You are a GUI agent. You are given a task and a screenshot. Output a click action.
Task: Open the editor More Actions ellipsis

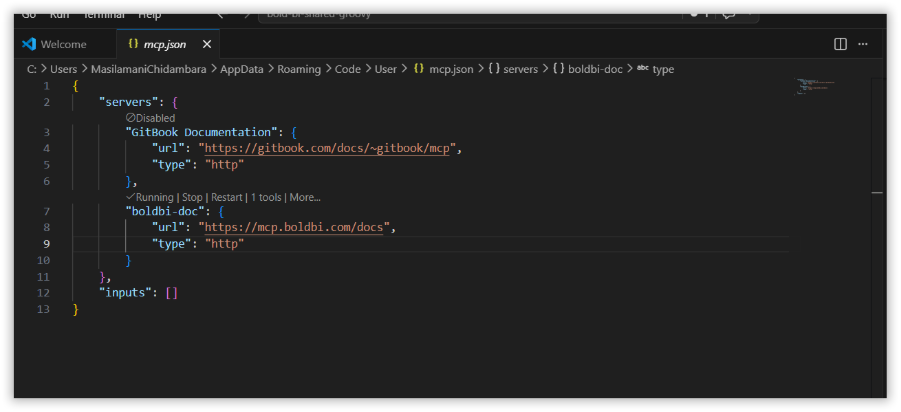click(863, 44)
